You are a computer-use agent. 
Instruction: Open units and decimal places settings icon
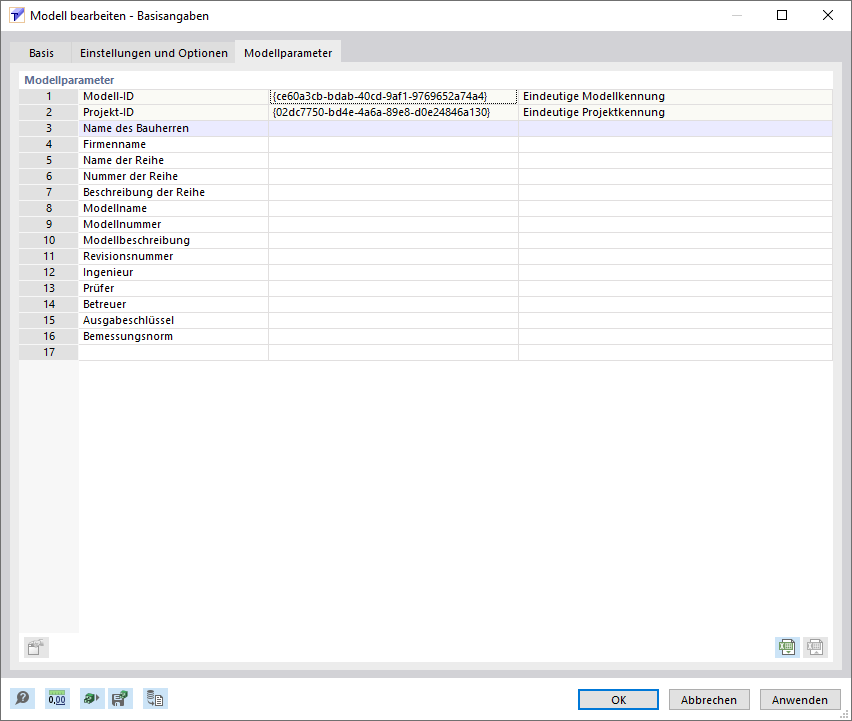coord(57,698)
